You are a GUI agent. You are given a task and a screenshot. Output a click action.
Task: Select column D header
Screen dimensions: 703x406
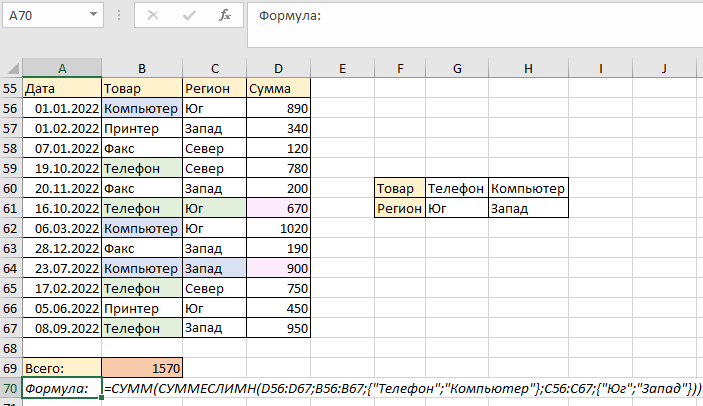[277, 68]
